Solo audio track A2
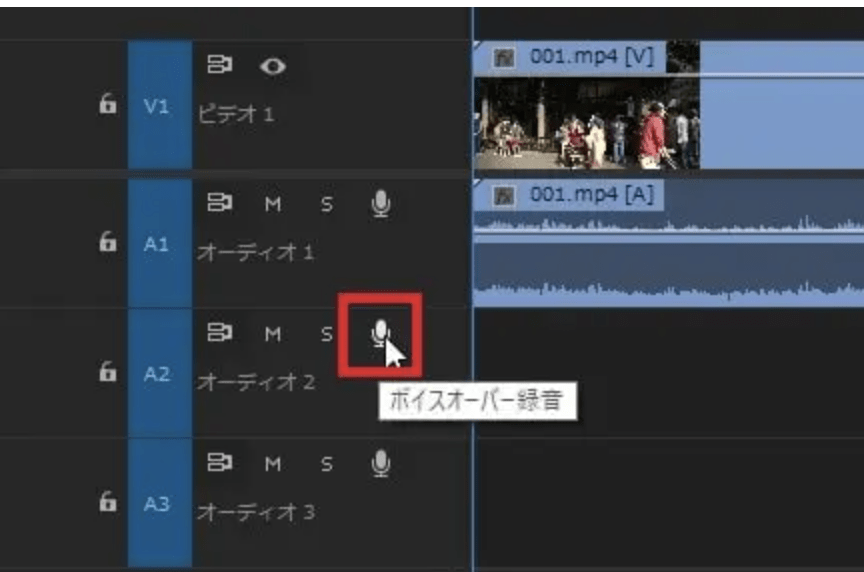The height and width of the screenshot is (572, 864). 326,334
